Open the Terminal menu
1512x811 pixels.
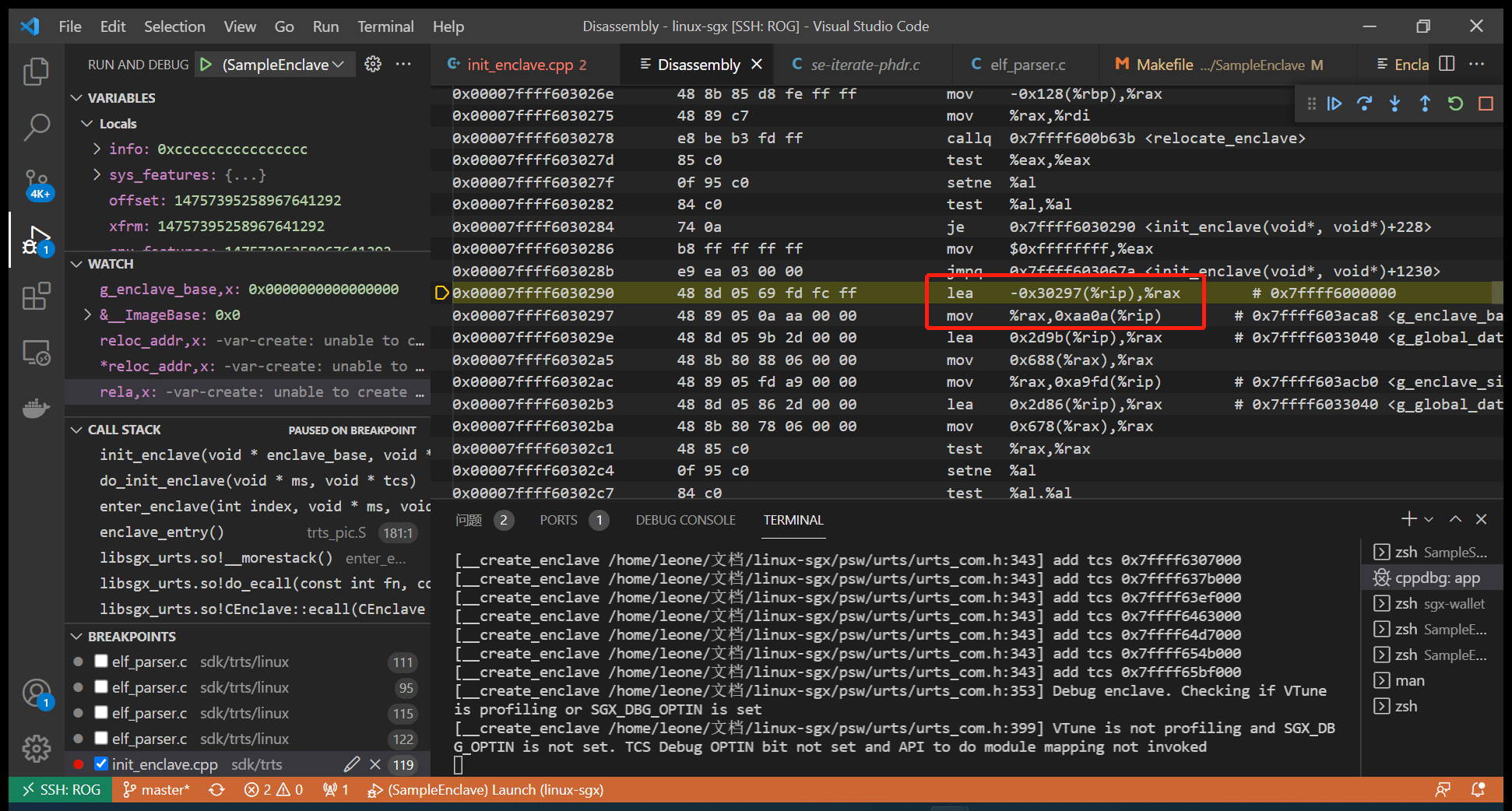[385, 26]
